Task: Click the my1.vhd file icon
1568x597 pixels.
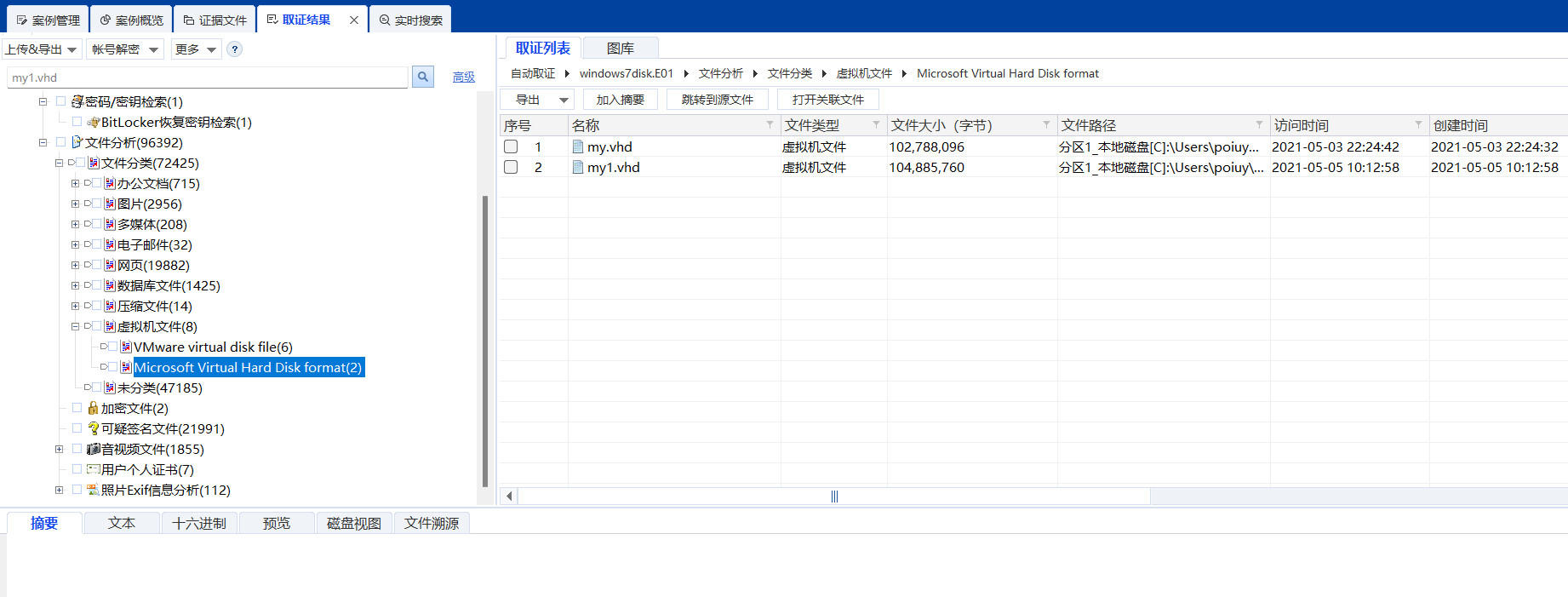Action: 578,167
